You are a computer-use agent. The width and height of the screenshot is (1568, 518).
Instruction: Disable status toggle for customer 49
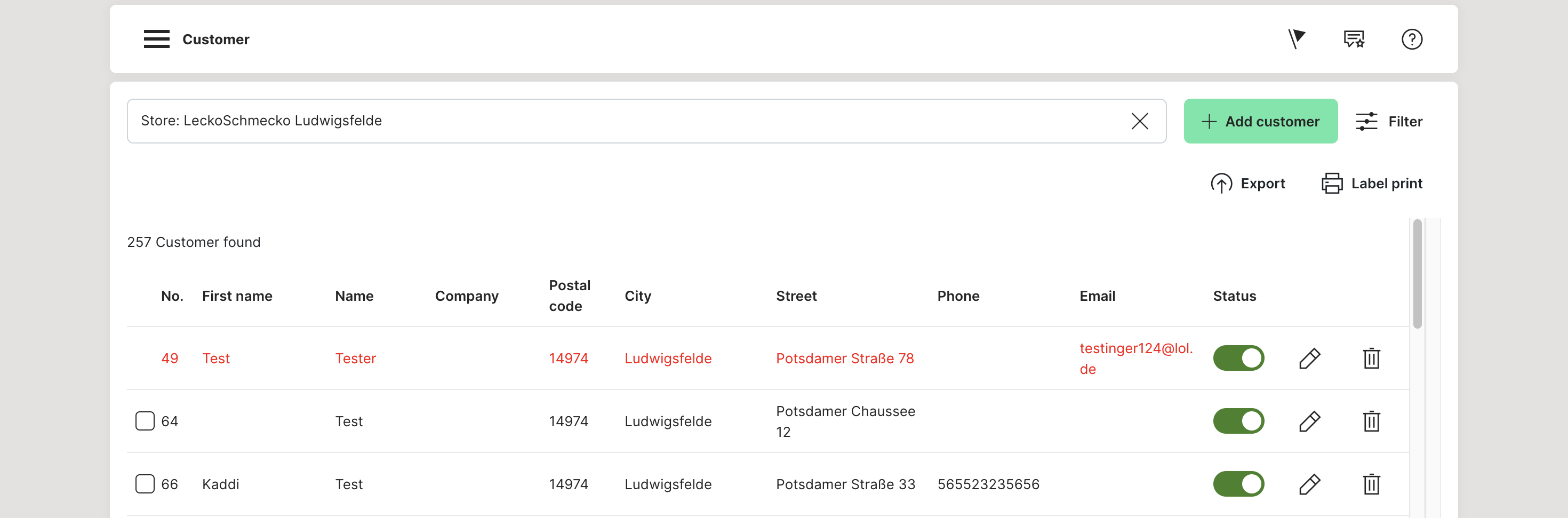pyautogui.click(x=1238, y=358)
